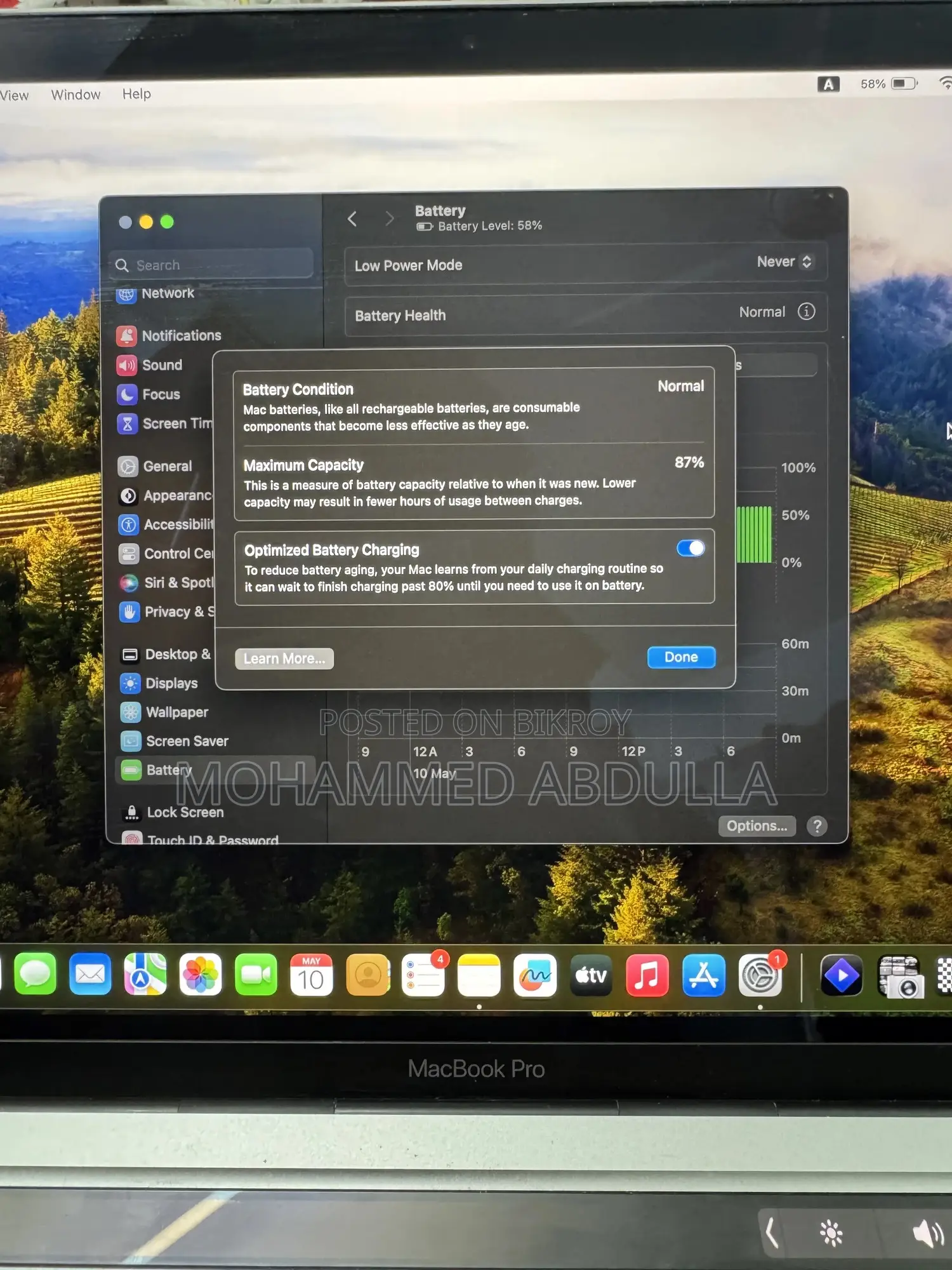The image size is (952, 1270).
Task: Click the Done button
Action: (681, 657)
